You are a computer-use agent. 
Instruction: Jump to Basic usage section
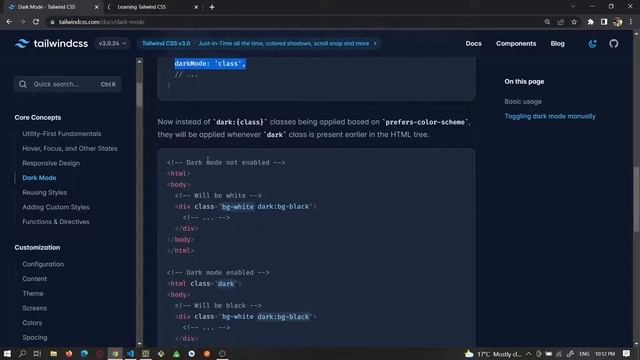[523, 102]
